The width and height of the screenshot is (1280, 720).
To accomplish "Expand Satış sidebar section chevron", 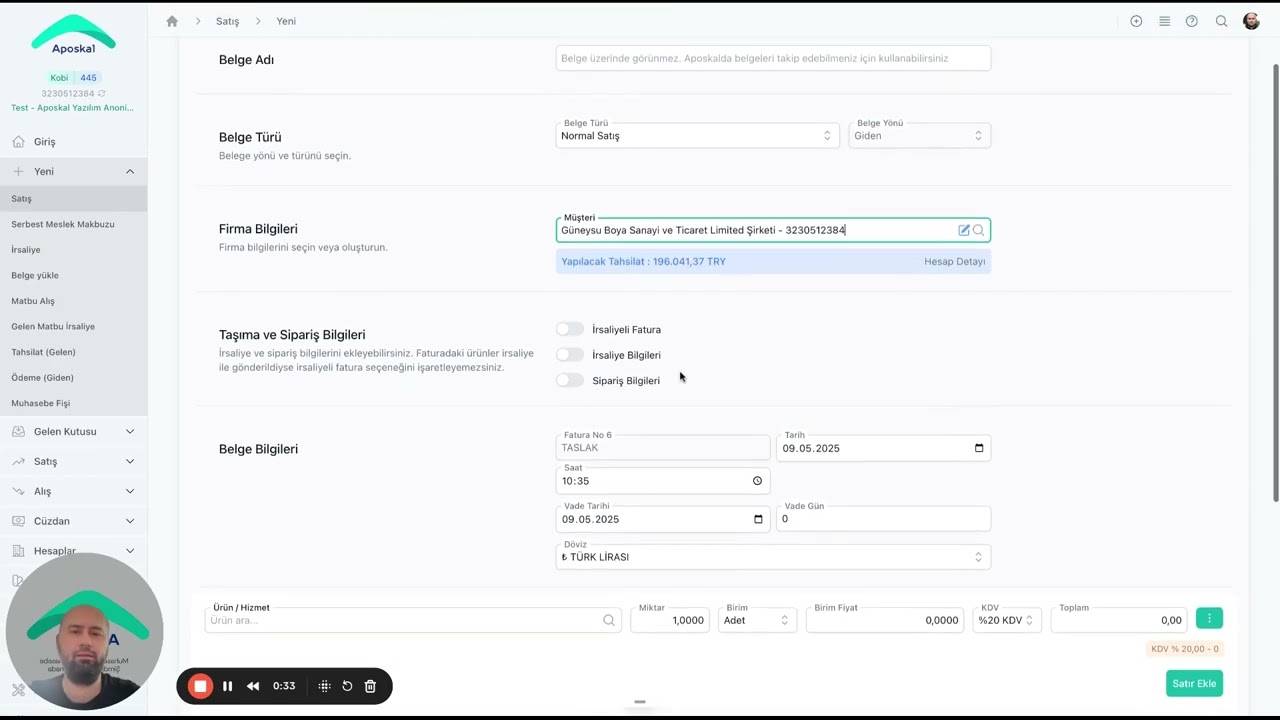I will (130, 462).
